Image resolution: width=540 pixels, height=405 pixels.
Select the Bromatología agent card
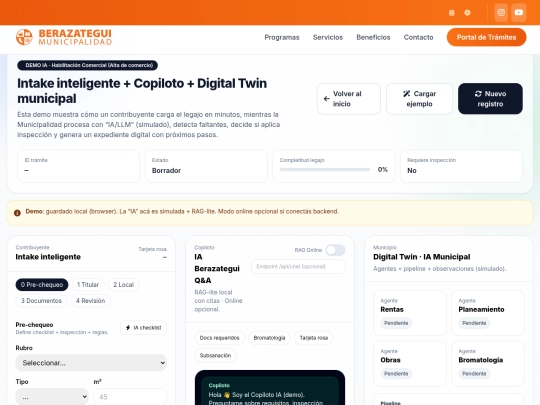pyautogui.click(x=488, y=364)
